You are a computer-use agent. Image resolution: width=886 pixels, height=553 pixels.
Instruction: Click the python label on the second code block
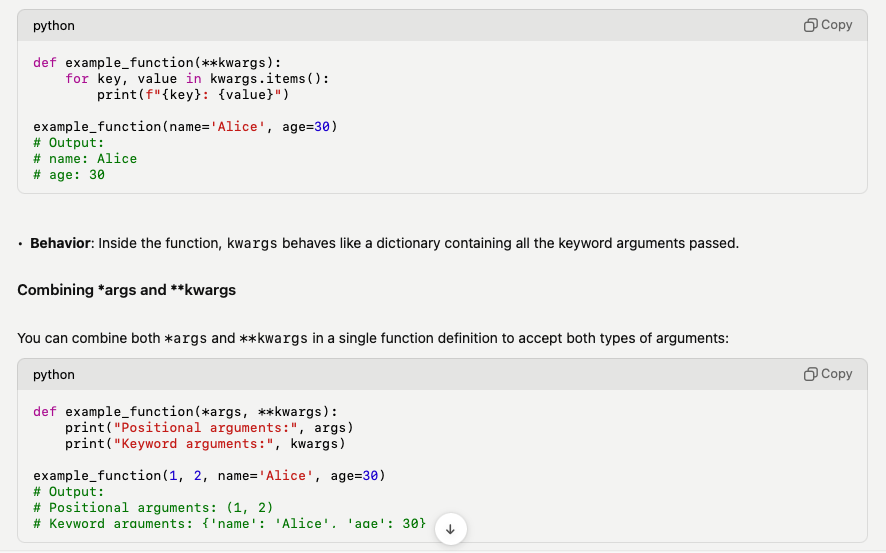[x=54, y=374]
